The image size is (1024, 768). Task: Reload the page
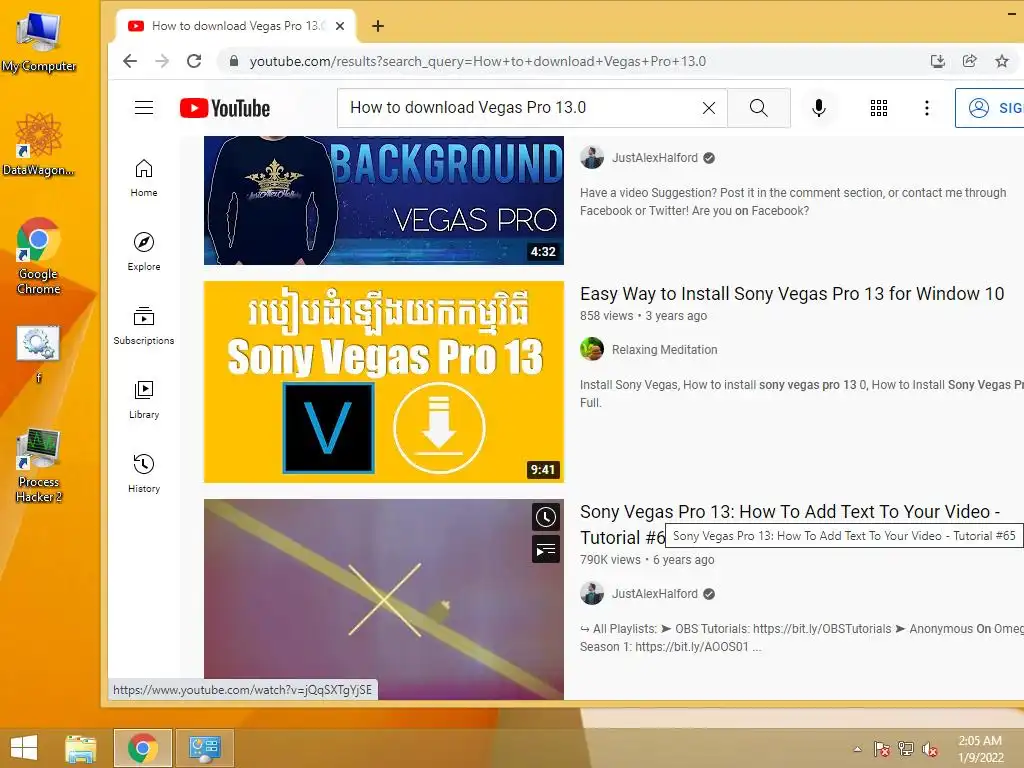click(194, 61)
